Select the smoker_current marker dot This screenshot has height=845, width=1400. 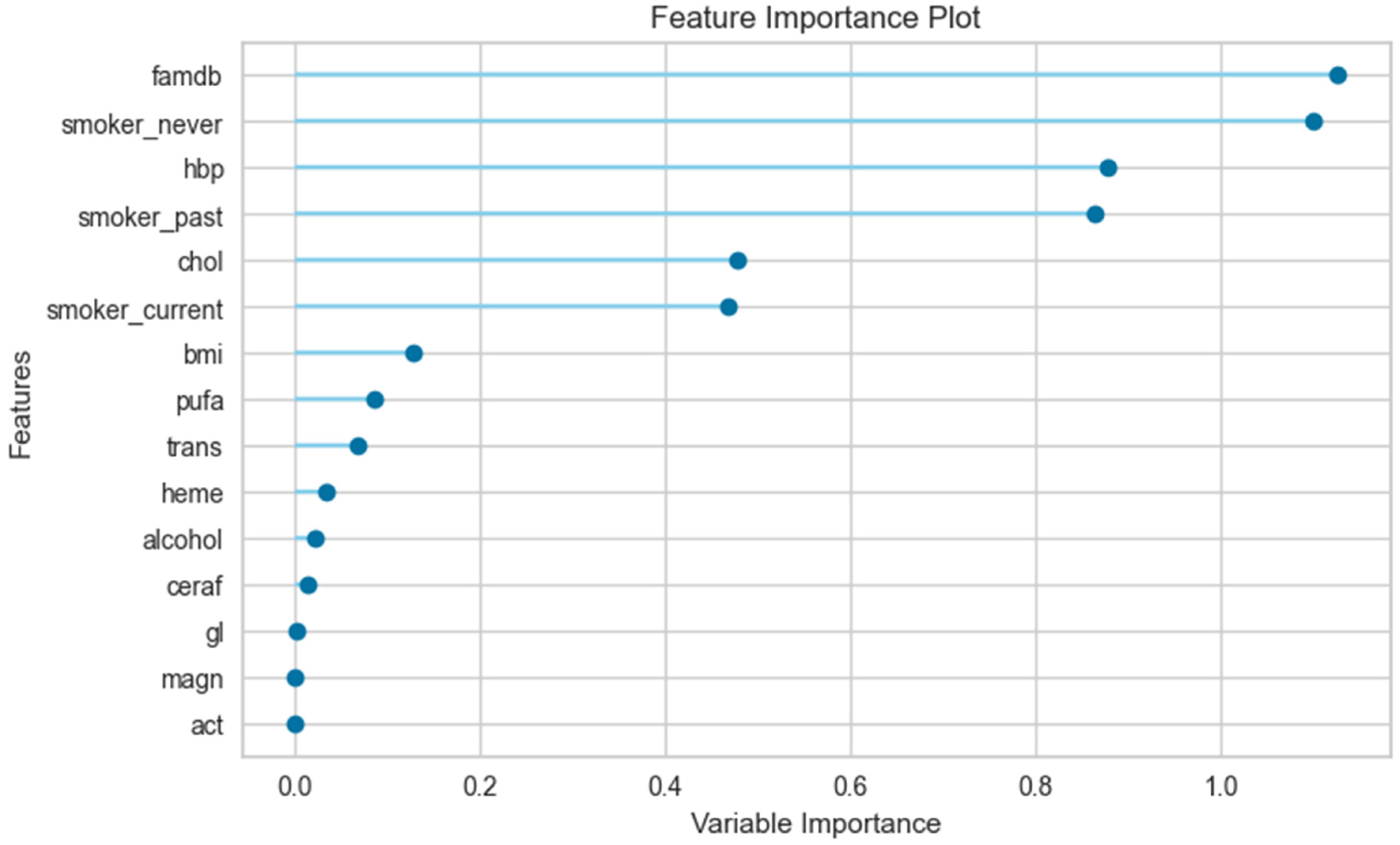coord(728,307)
